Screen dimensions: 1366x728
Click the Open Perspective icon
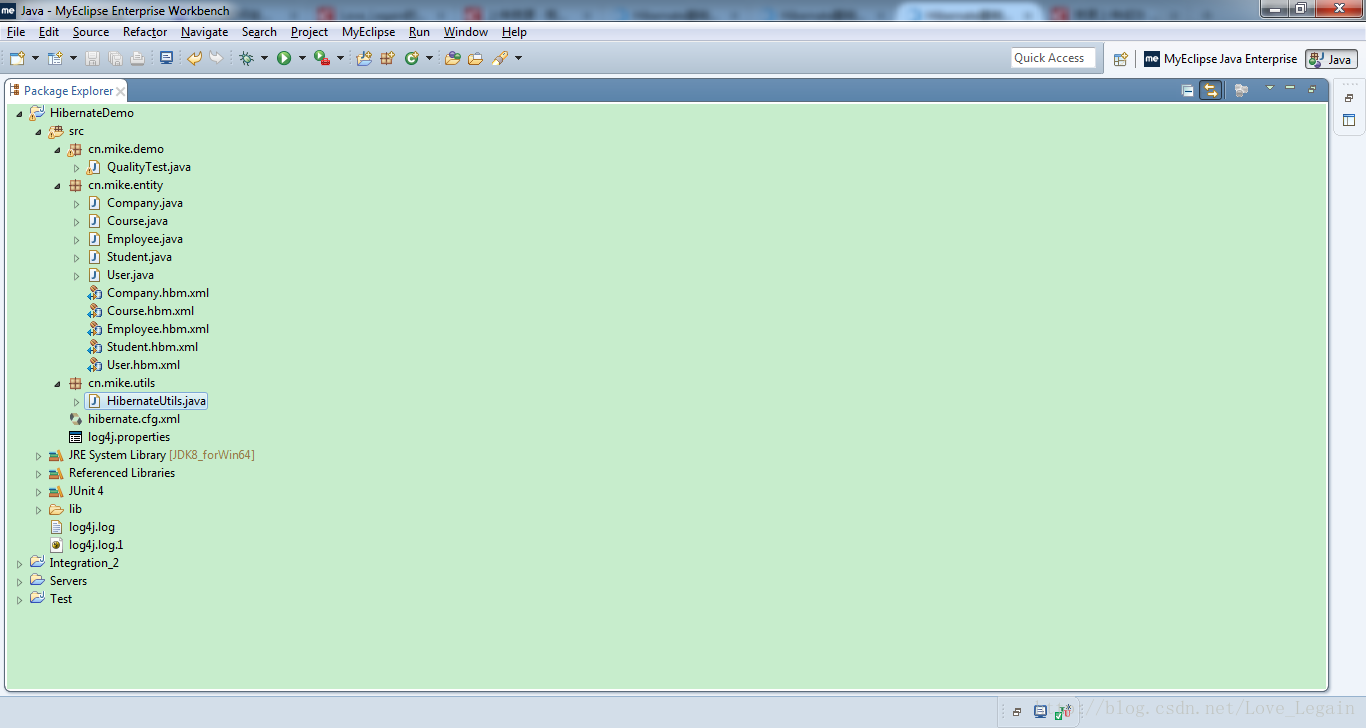point(1121,59)
